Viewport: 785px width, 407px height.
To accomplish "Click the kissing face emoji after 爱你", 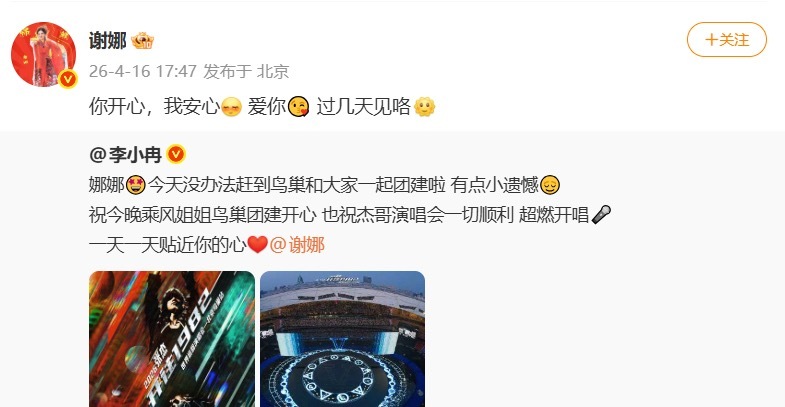I will pyautogui.click(x=298, y=107).
